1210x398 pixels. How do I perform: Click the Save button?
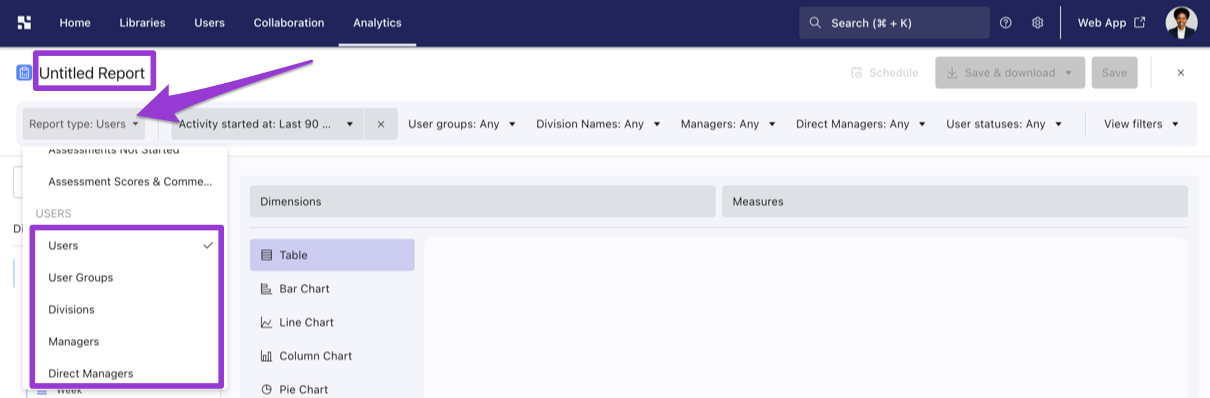pyautogui.click(x=1114, y=73)
